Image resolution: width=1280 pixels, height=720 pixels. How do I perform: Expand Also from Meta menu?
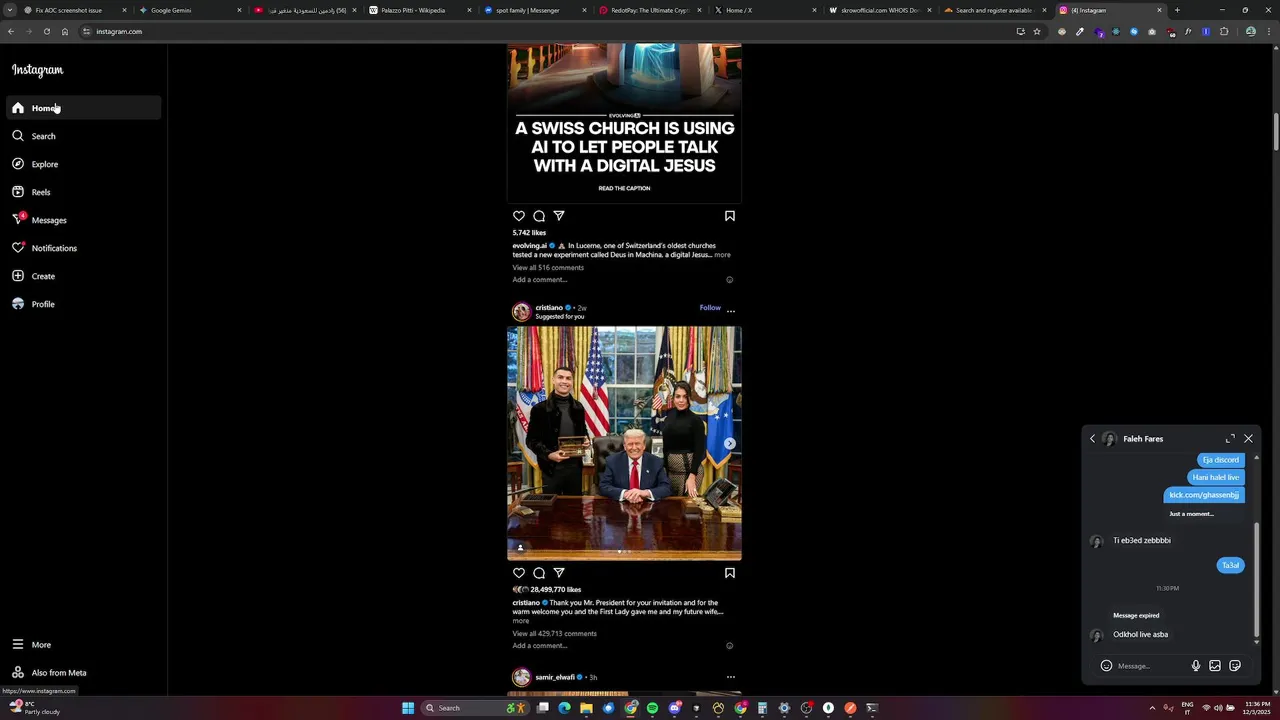click(84, 673)
